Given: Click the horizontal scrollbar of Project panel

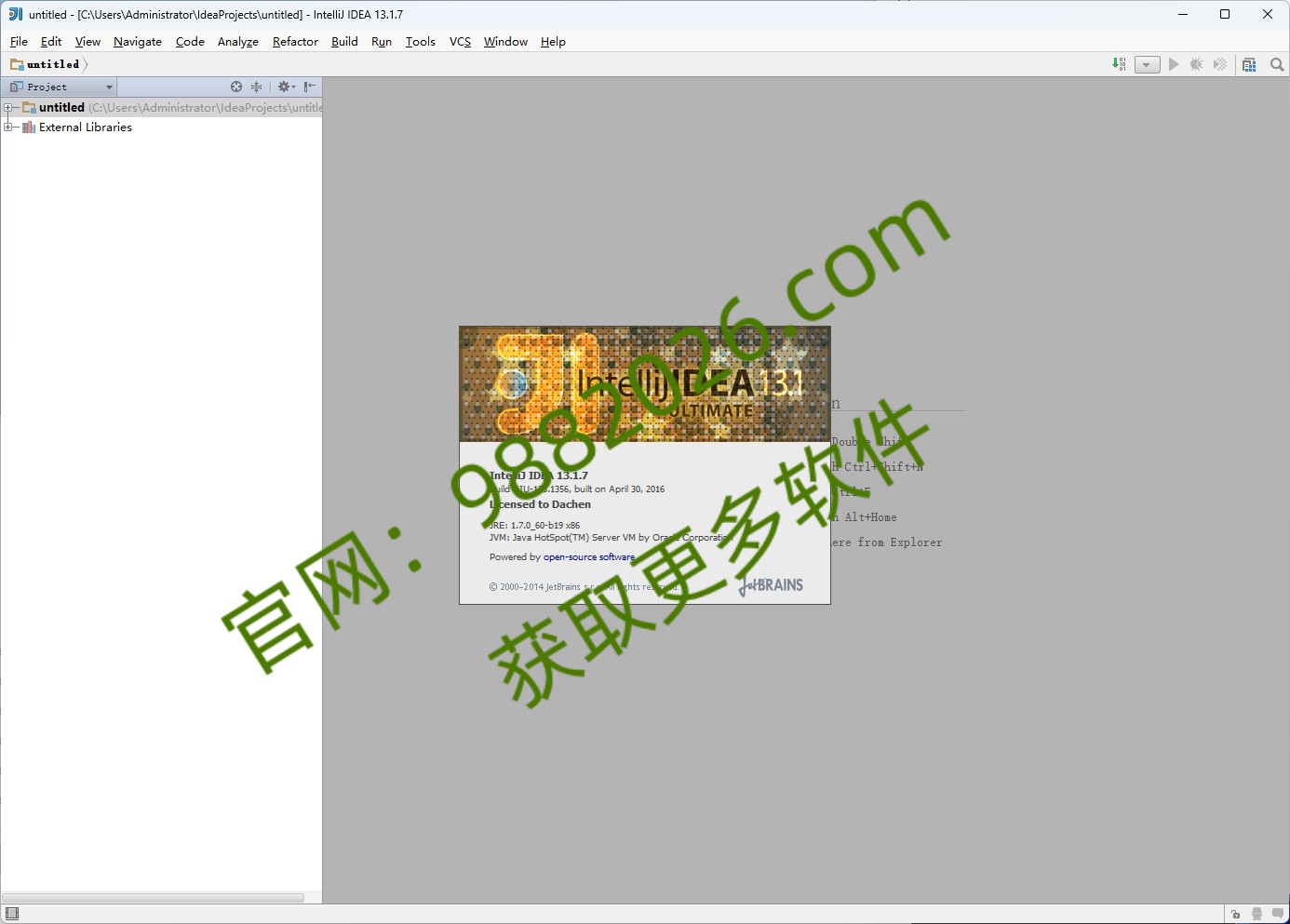Looking at the screenshot, I should point(153,898).
